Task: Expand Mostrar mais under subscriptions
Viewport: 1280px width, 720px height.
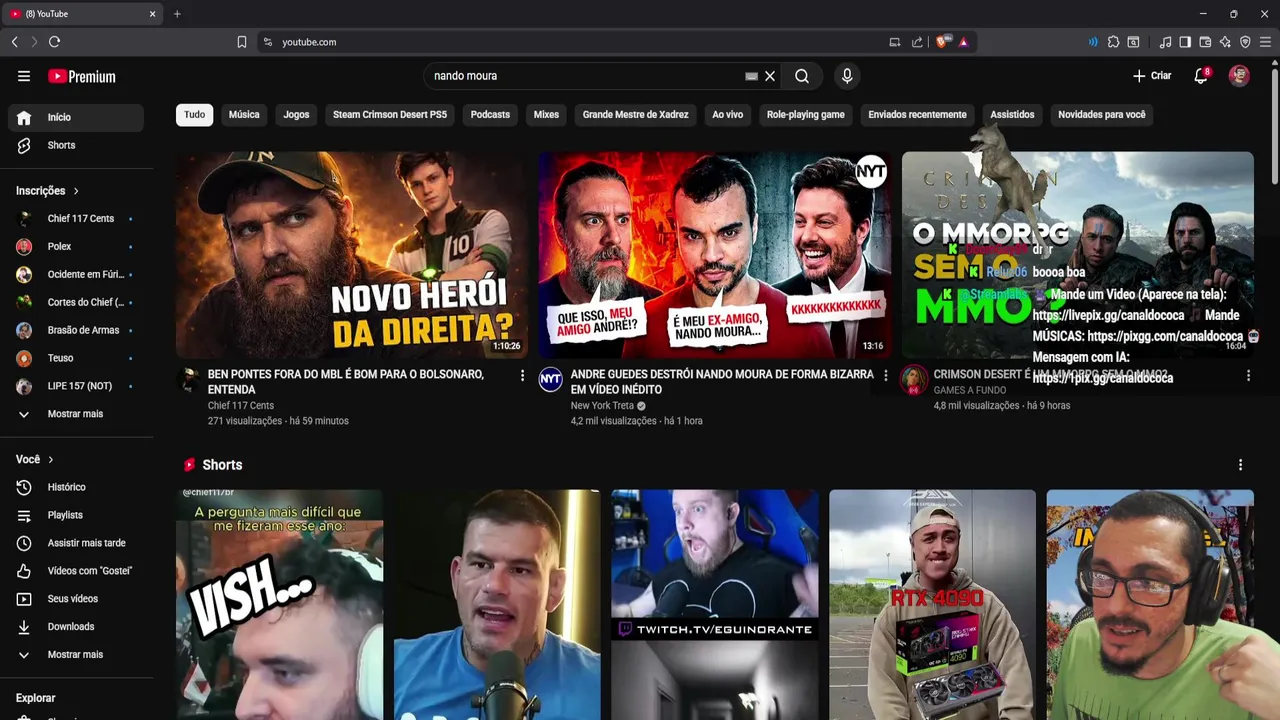Action: pyautogui.click(x=76, y=414)
